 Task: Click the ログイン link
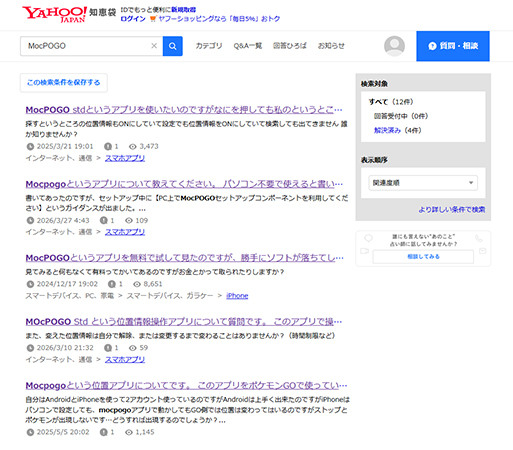133,19
